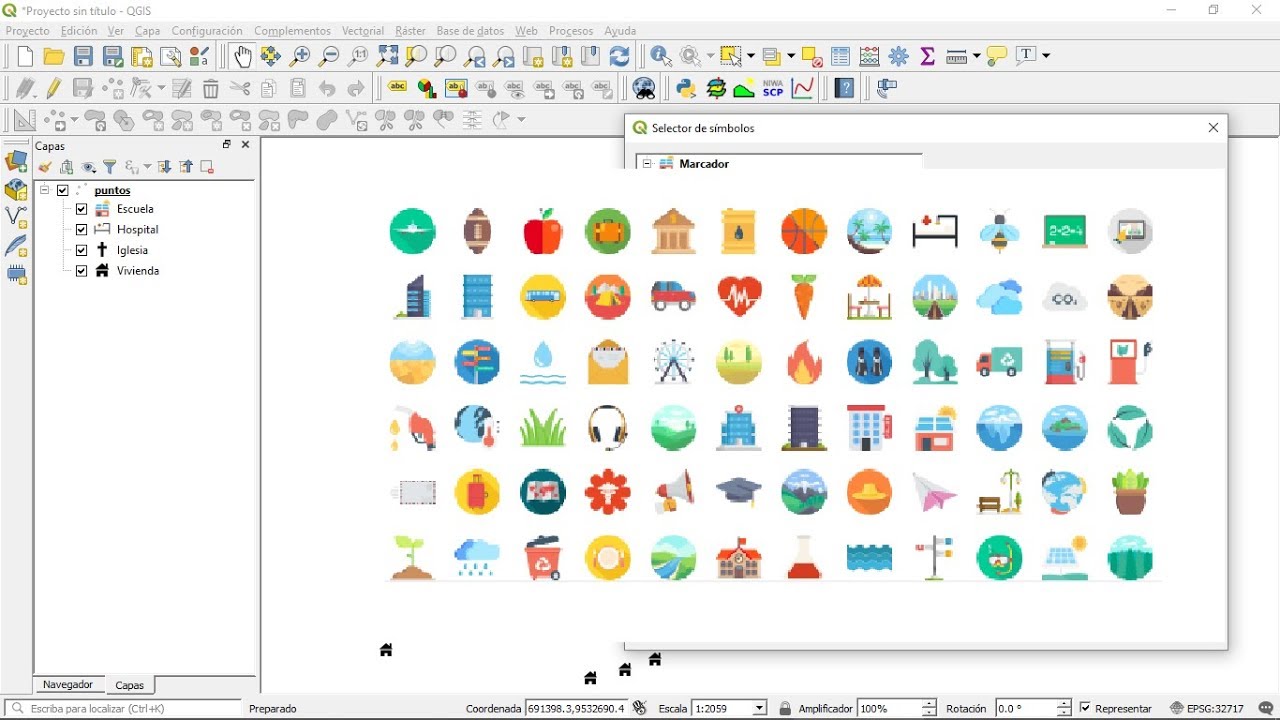Open the Vectorial menu
This screenshot has height=720, width=1280.
point(363,31)
